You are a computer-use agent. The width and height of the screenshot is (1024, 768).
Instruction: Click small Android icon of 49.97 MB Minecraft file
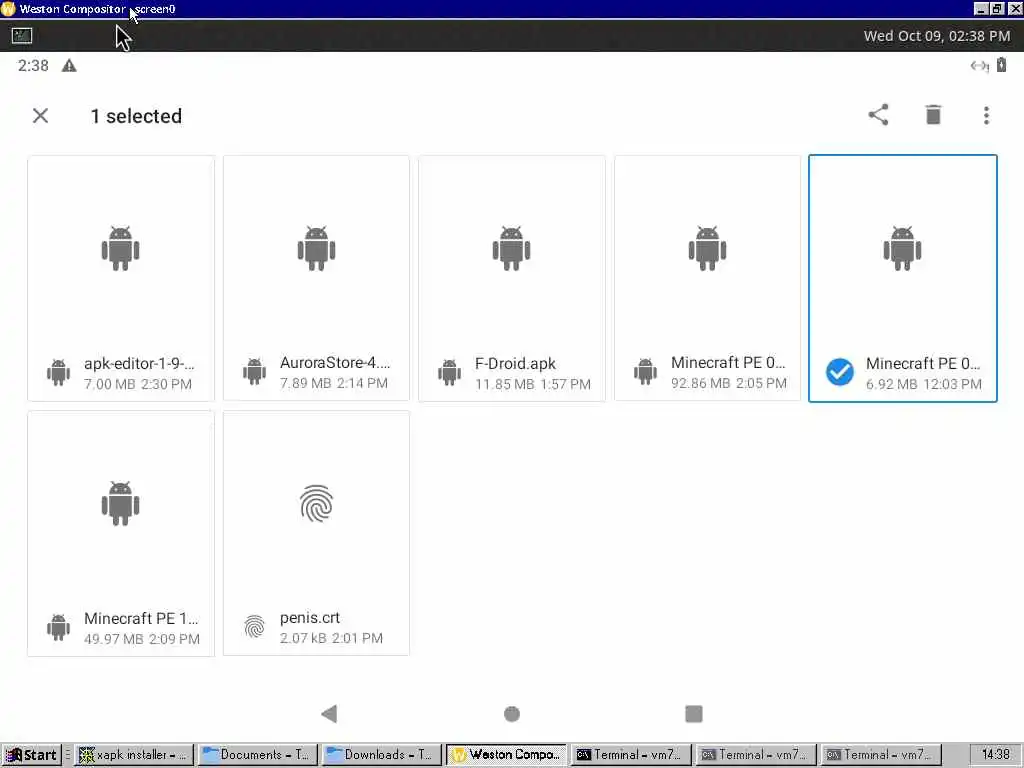(58, 627)
